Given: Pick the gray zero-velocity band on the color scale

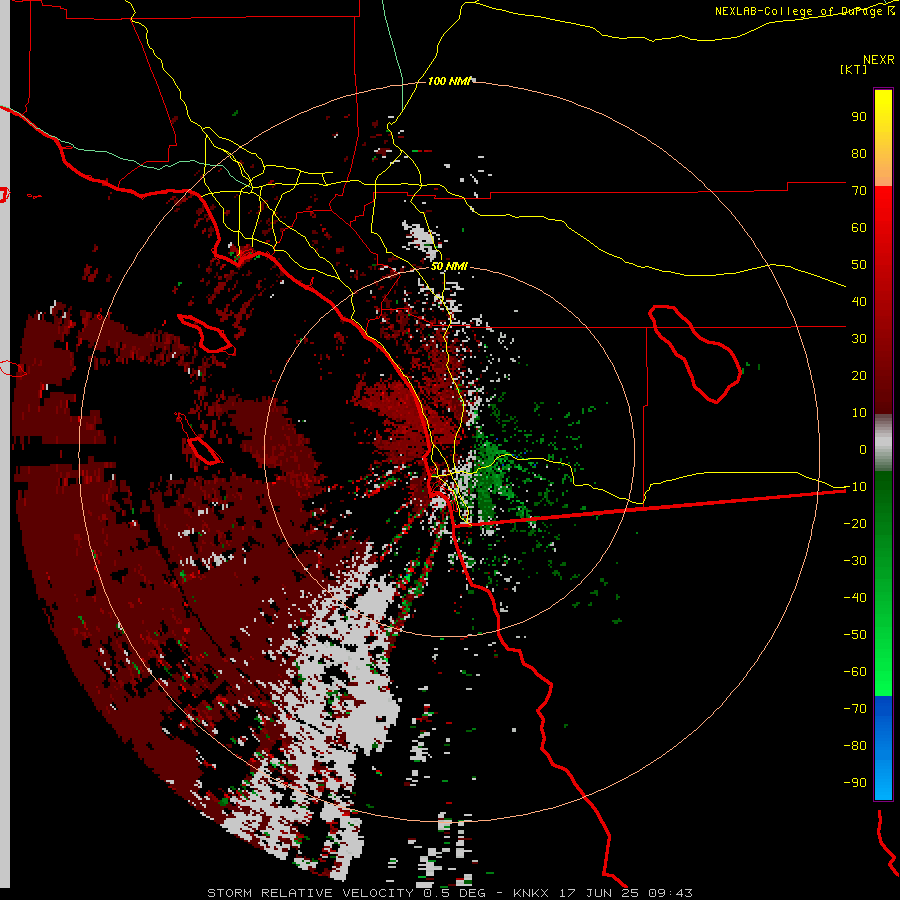Looking at the screenshot, I should click(883, 443).
